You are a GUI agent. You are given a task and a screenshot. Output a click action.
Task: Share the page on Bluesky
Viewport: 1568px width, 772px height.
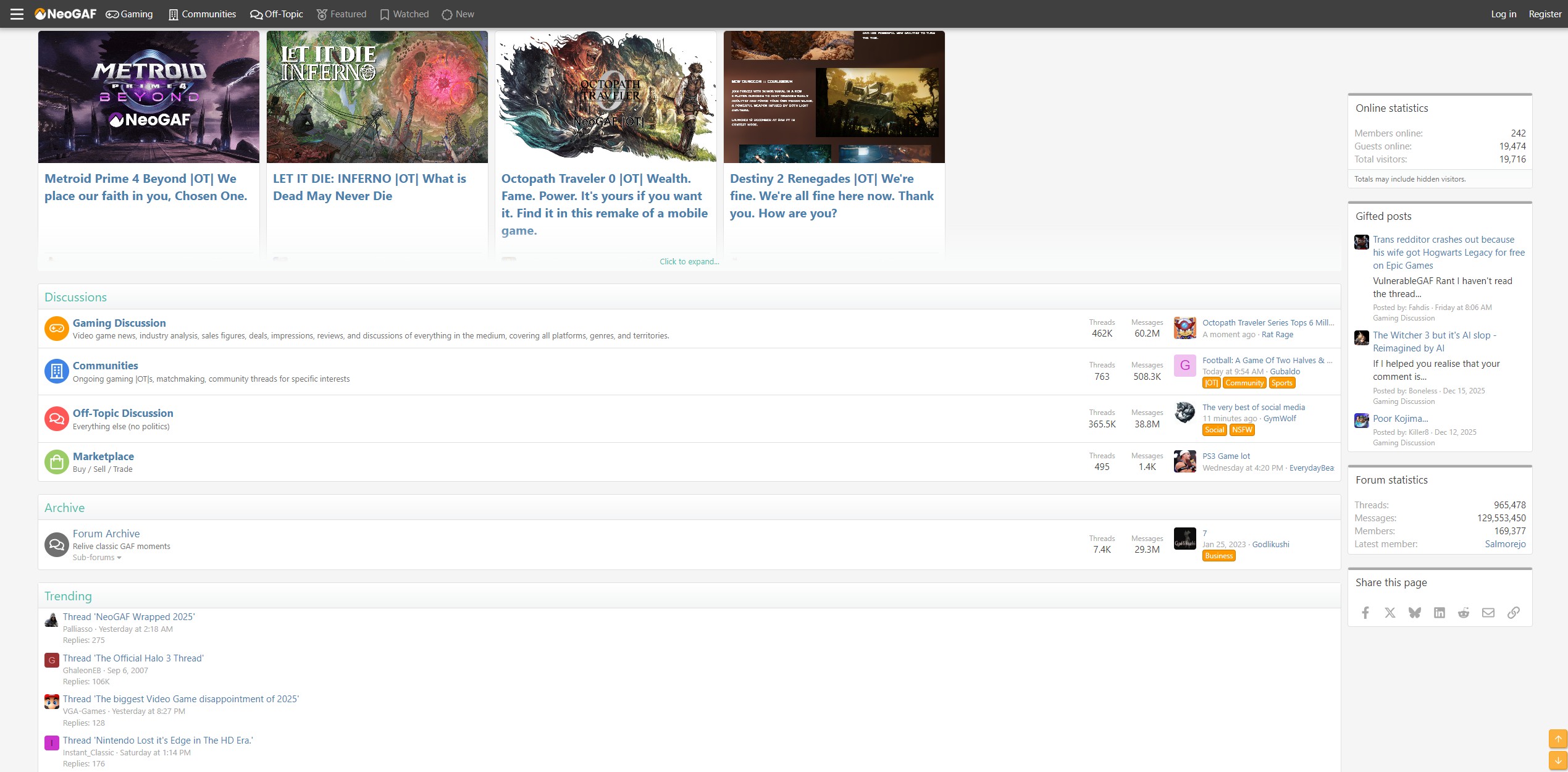click(x=1414, y=612)
